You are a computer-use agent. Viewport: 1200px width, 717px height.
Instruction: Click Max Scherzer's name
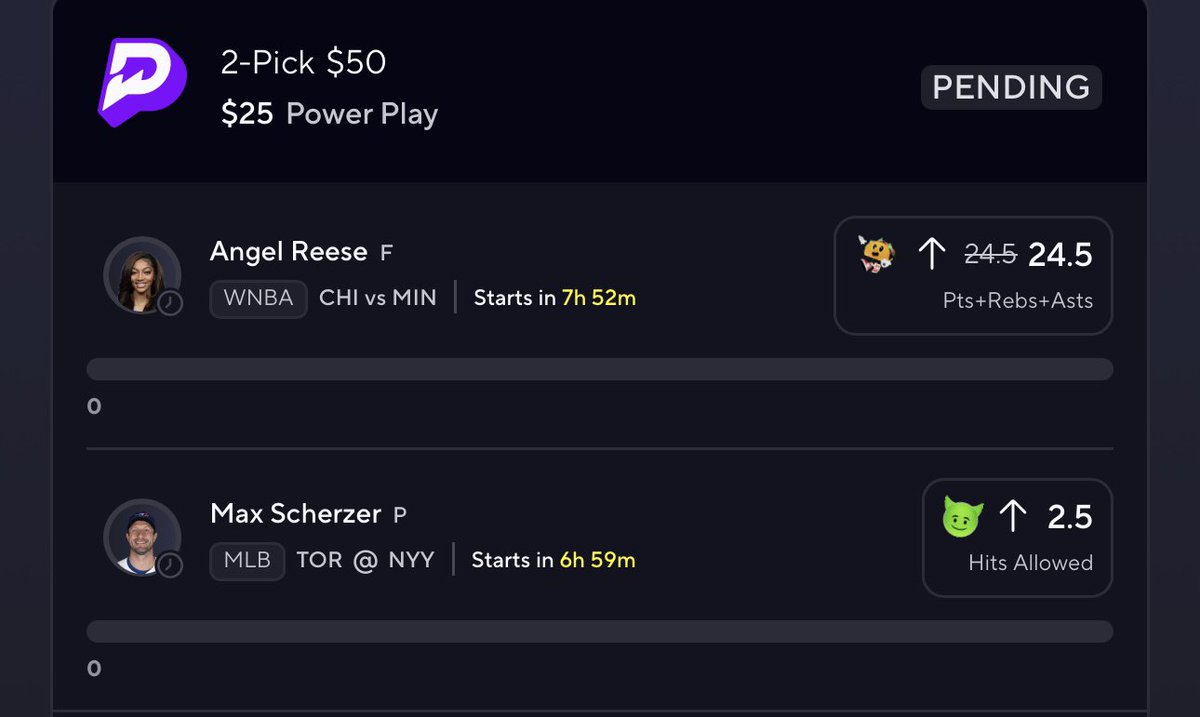point(296,514)
